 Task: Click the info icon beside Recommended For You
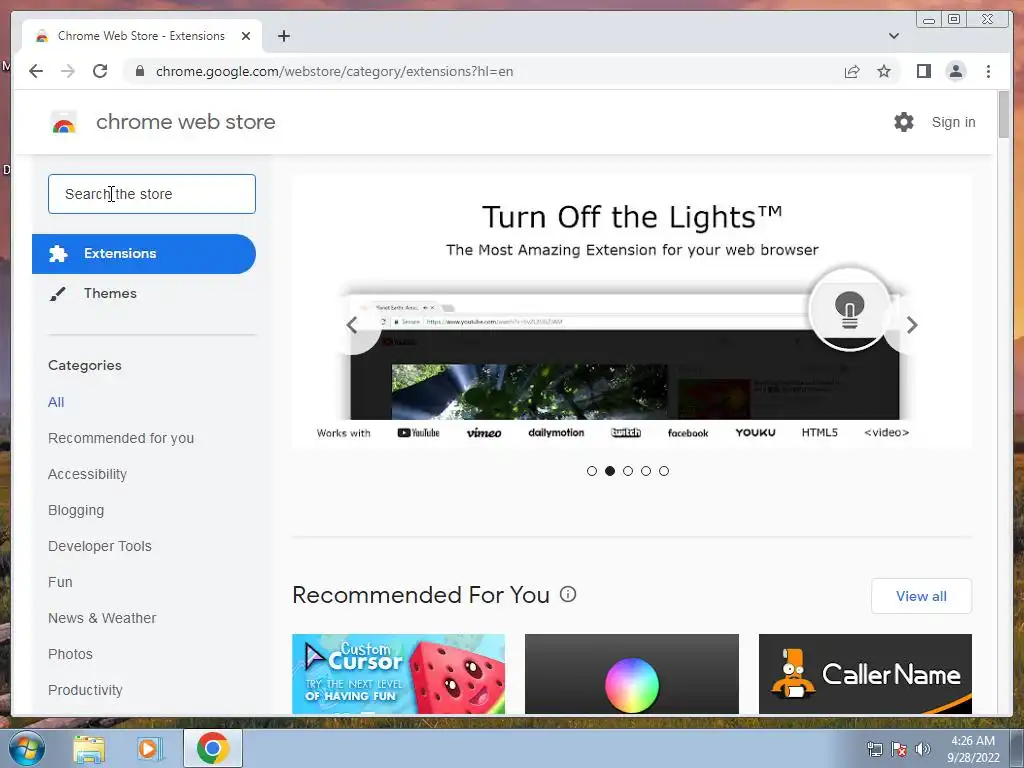pyautogui.click(x=568, y=594)
